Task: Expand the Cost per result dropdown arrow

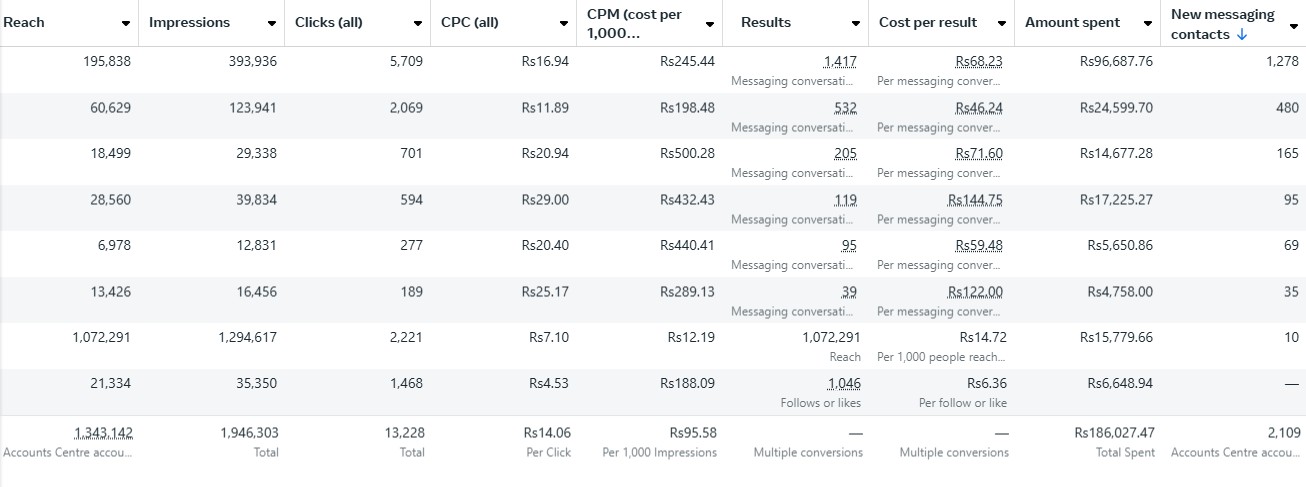Action: click(1001, 23)
